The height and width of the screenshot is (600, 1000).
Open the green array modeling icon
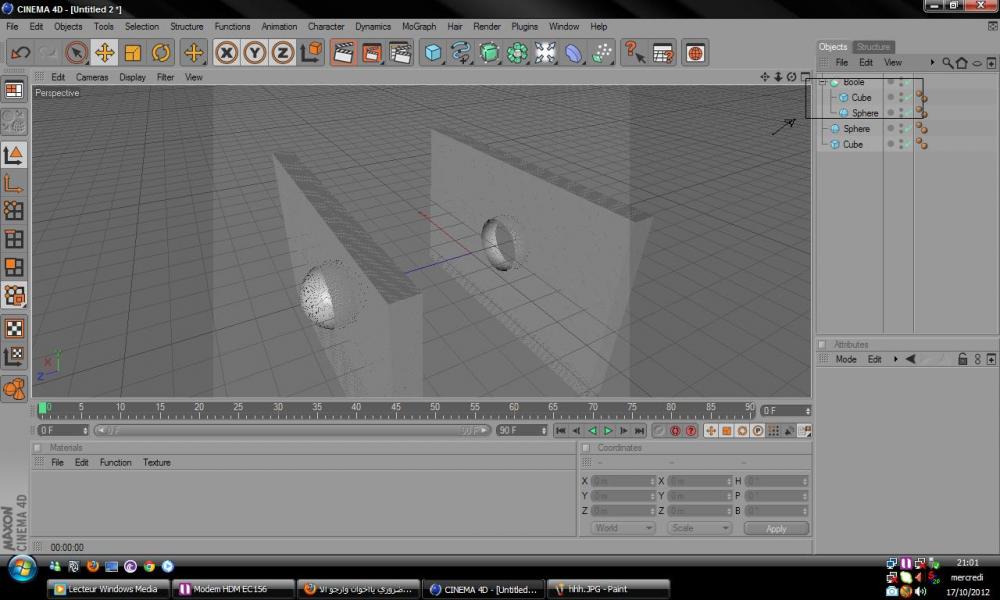517,52
